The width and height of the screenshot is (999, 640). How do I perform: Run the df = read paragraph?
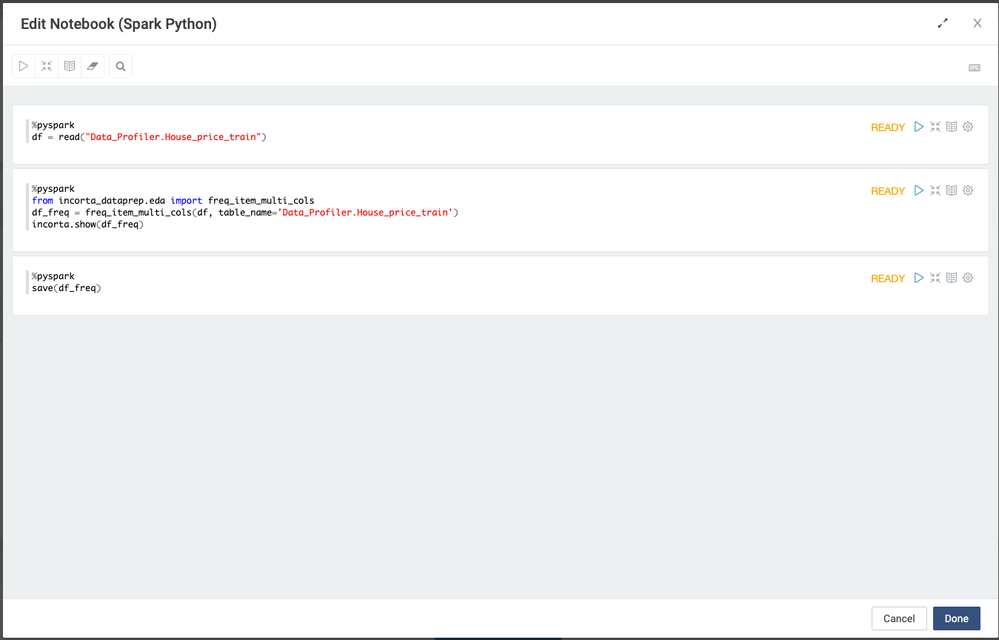point(919,127)
